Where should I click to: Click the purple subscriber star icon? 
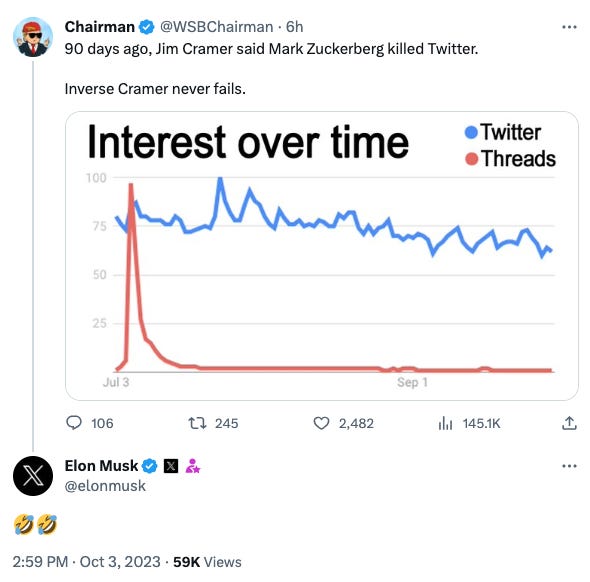point(192,466)
